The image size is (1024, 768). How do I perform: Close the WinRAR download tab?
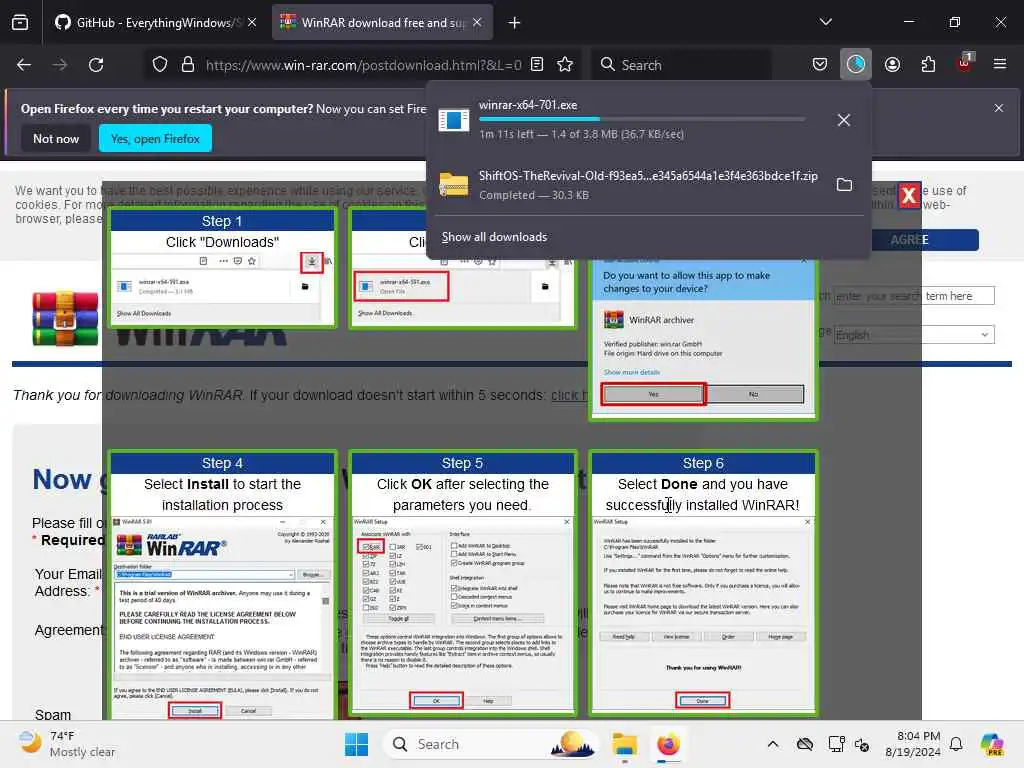(x=477, y=23)
